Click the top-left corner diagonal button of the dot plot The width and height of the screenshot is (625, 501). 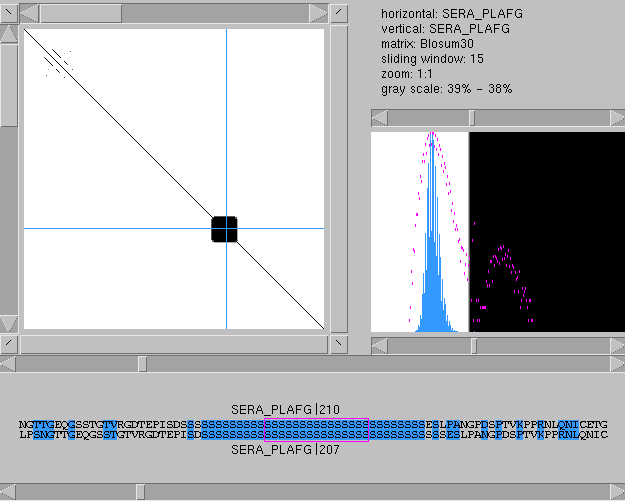click(x=9, y=14)
